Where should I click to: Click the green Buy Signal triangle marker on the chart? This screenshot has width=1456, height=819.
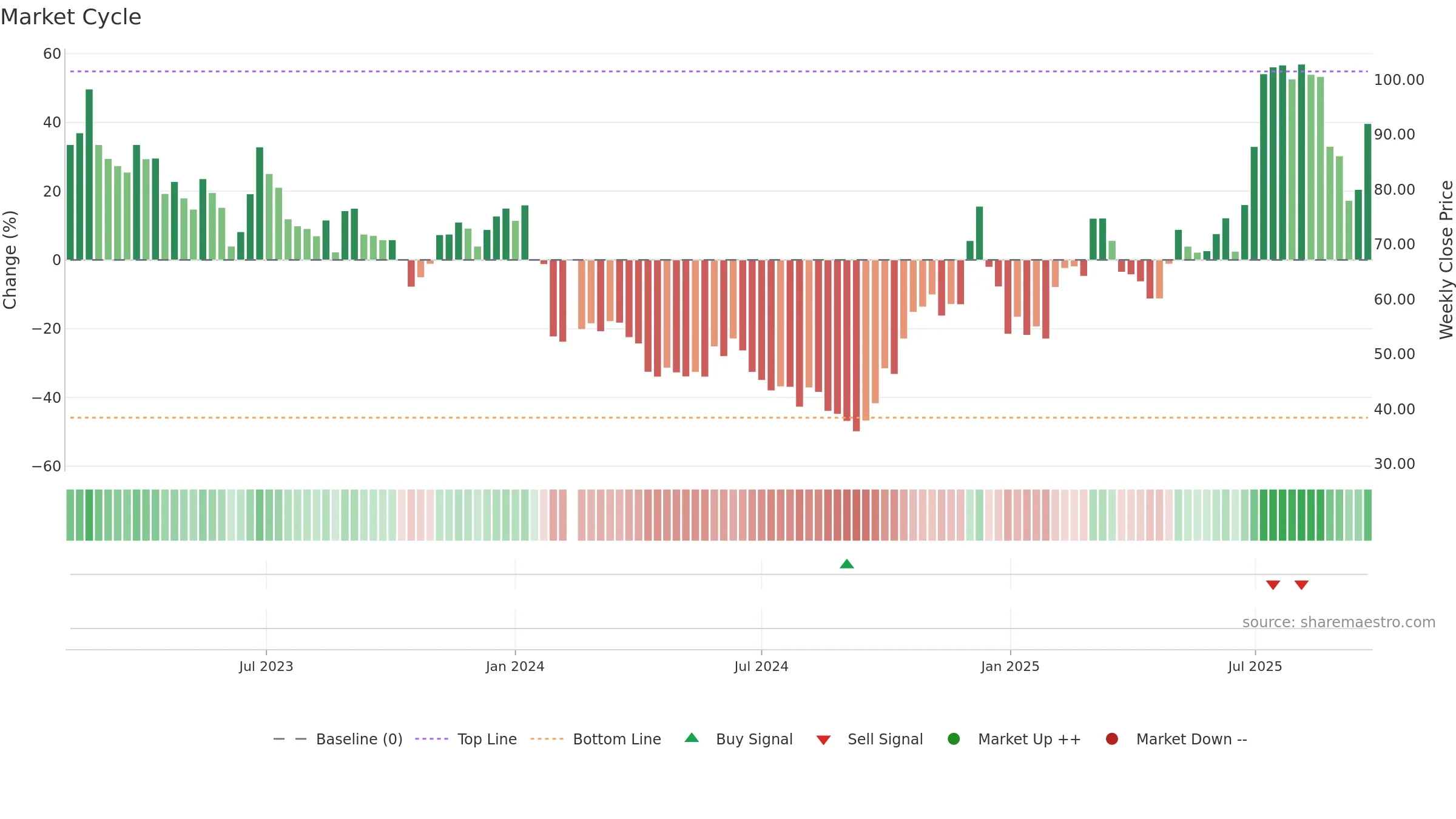847,564
